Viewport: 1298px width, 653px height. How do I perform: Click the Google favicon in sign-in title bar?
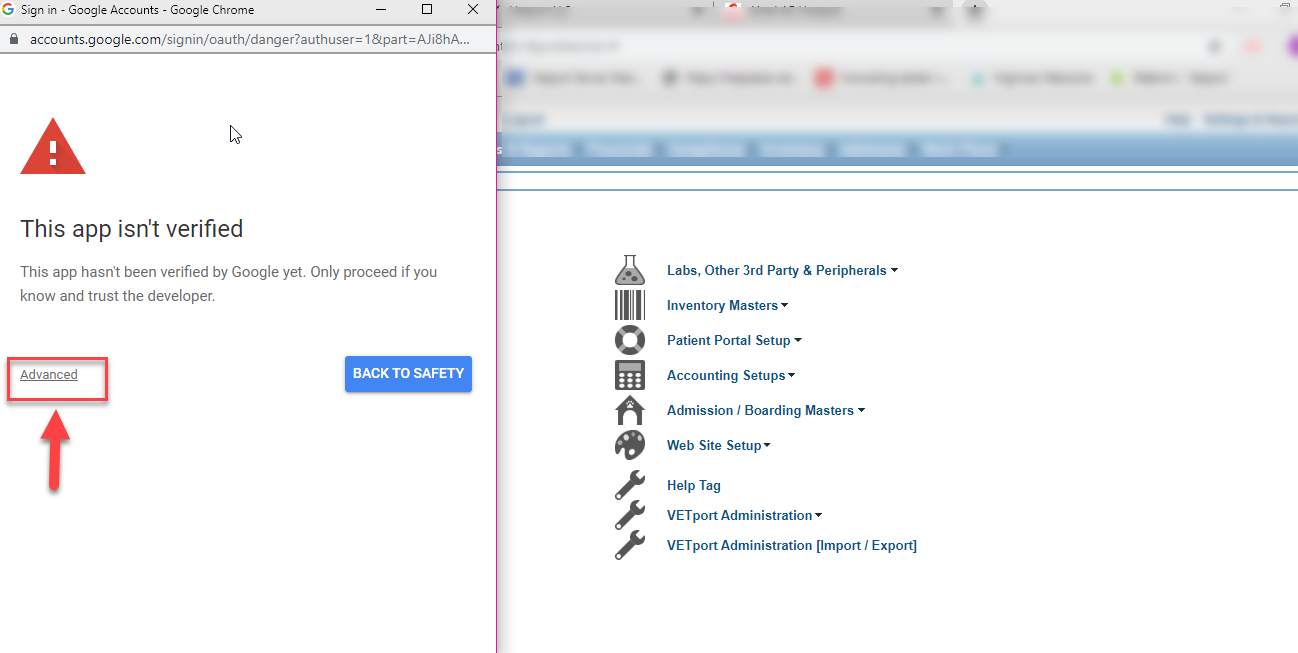pos(8,10)
